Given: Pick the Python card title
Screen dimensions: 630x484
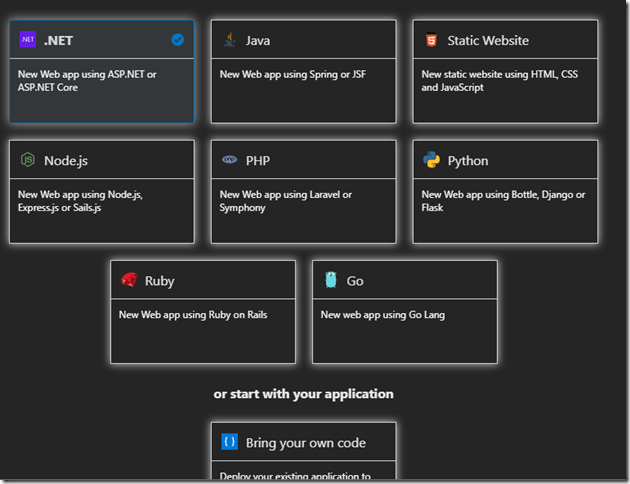Looking at the screenshot, I should coord(468,161).
